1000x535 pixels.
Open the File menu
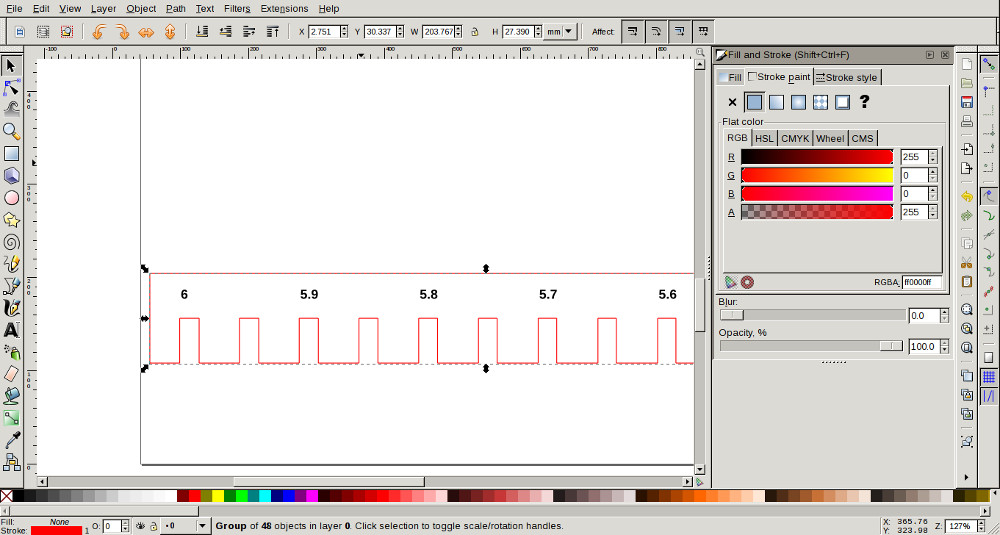pos(14,8)
